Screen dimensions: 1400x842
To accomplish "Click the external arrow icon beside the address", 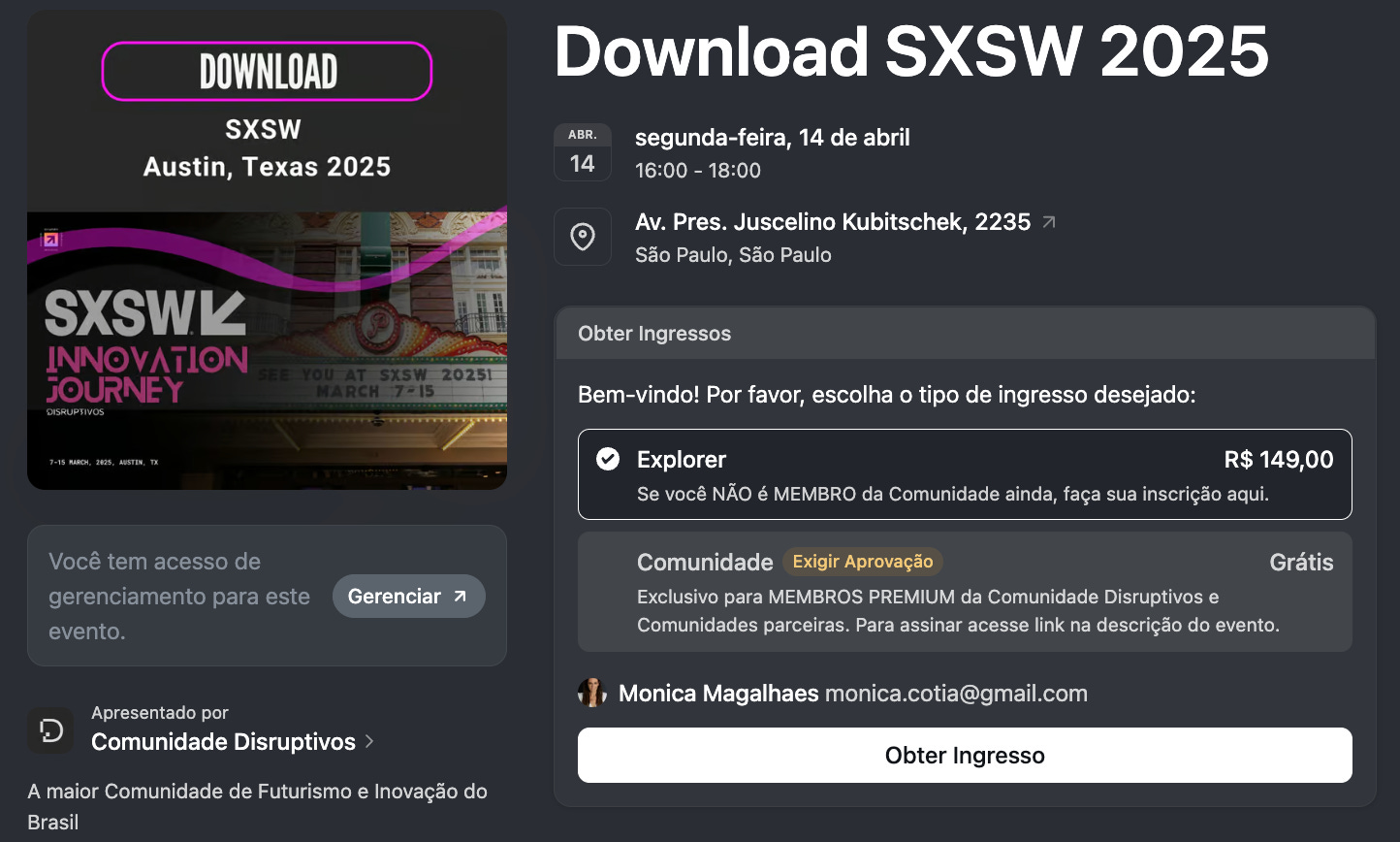I will pos(1048,222).
